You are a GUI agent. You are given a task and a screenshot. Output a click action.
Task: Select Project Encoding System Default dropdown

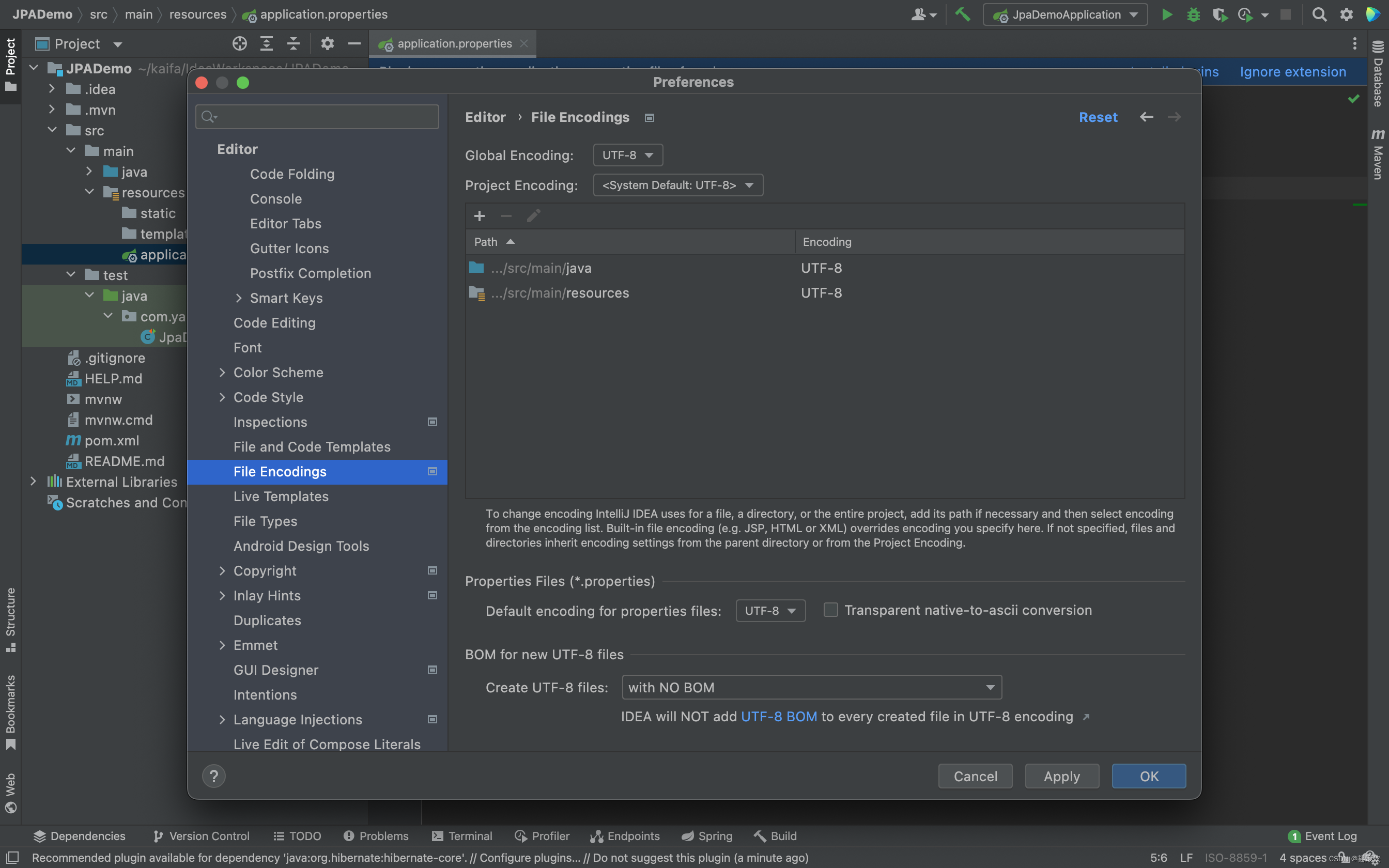(676, 184)
